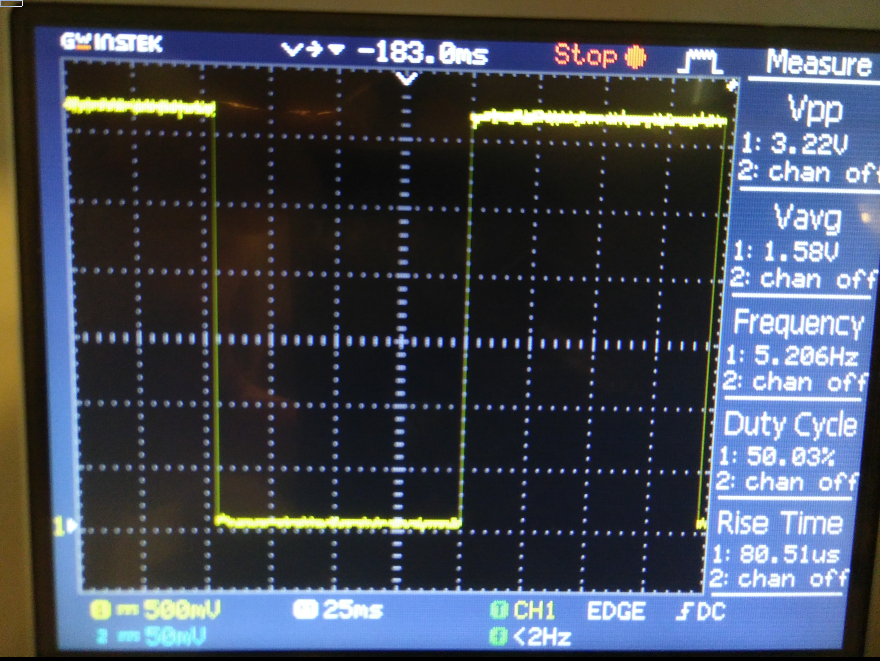The height and width of the screenshot is (661, 880).
Task: Click the CH1 trigger source label
Action: coord(534,610)
